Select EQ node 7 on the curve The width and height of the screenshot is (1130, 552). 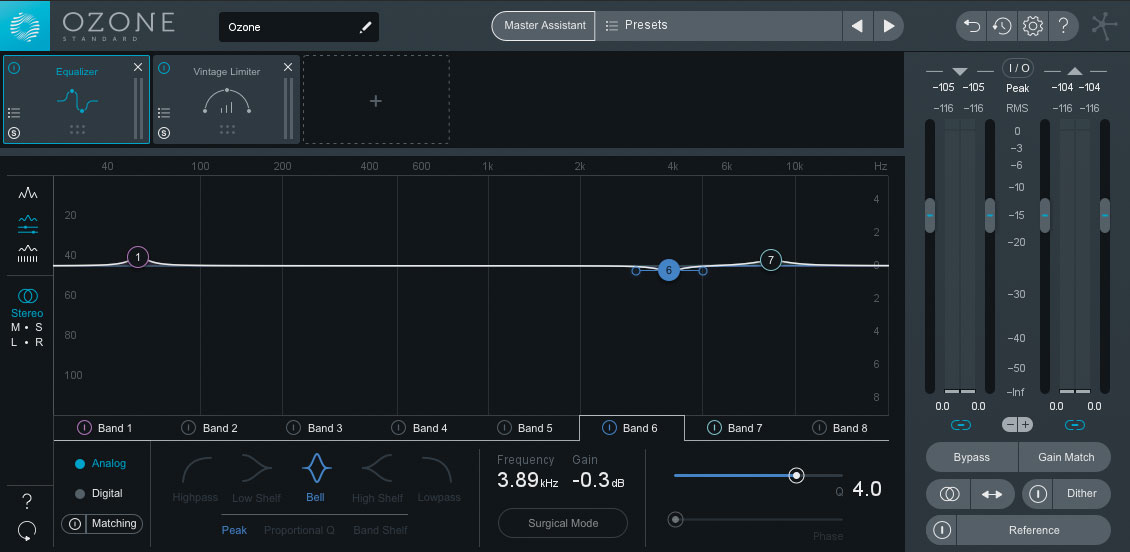click(x=771, y=260)
